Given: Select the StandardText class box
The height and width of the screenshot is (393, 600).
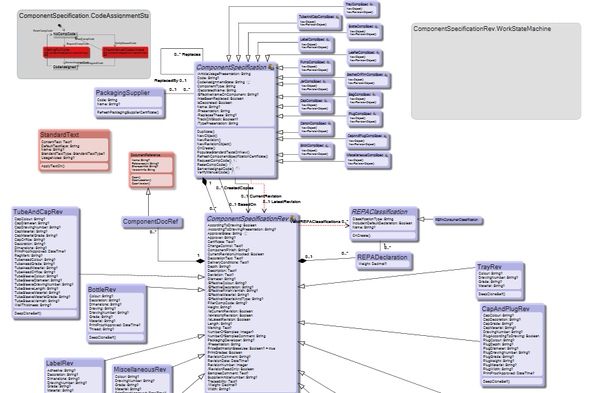Looking at the screenshot, I should (x=74, y=151).
